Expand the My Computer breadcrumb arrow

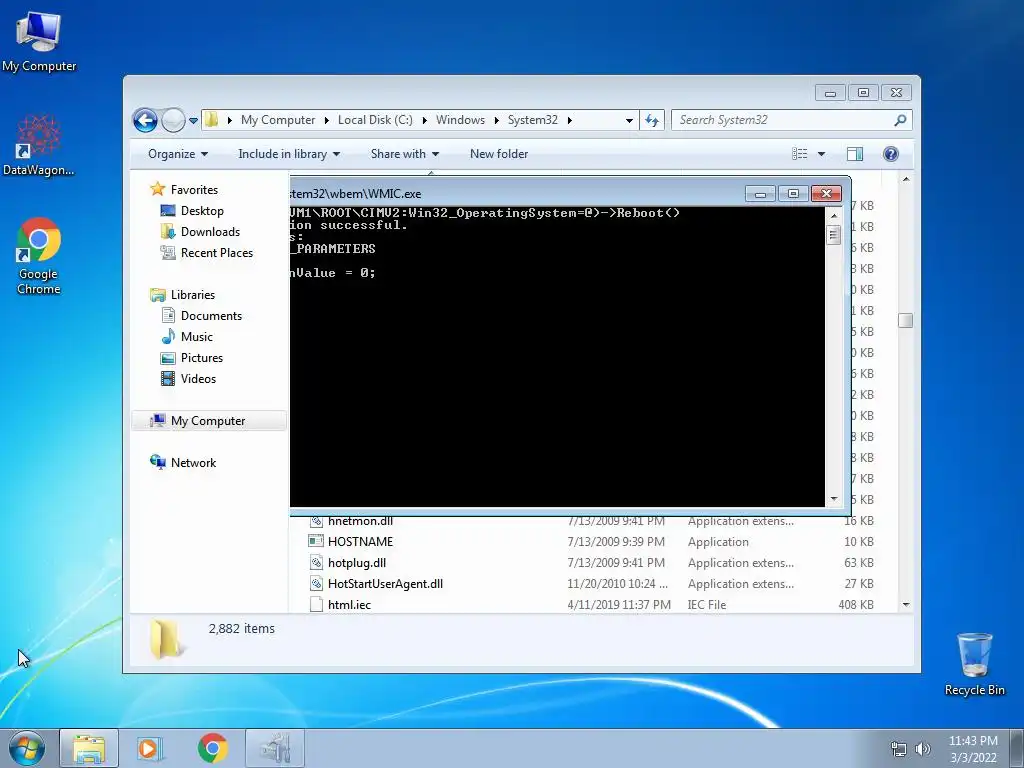(x=327, y=120)
